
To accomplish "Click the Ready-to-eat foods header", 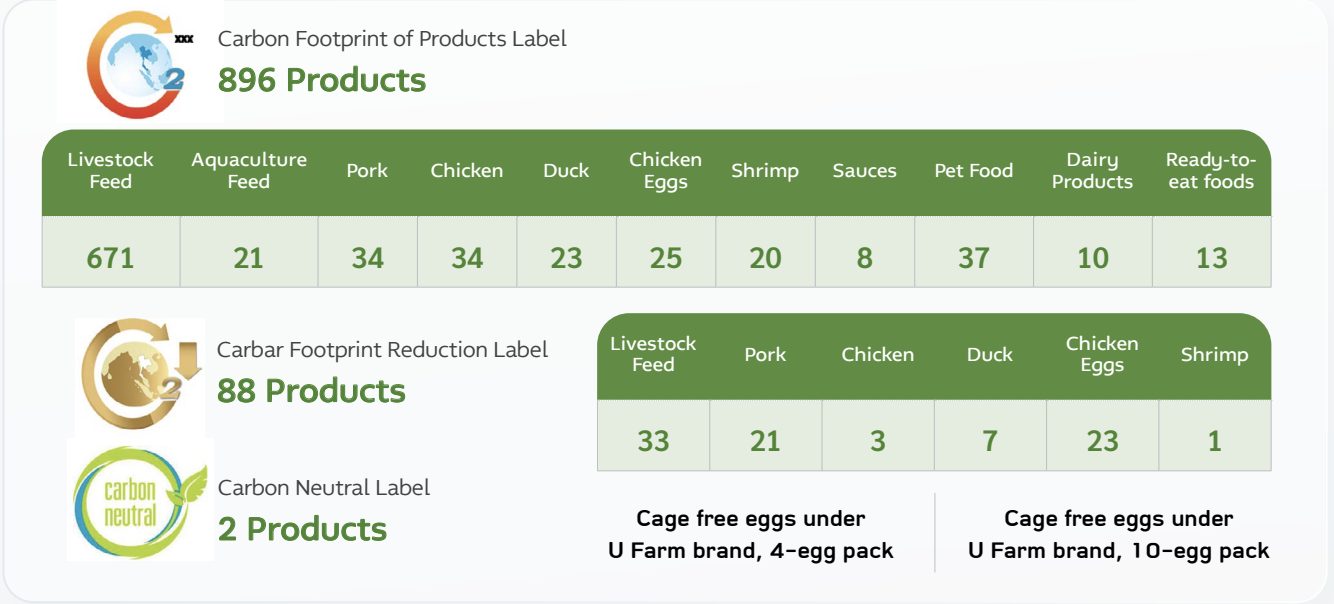I will pos(1211,171).
